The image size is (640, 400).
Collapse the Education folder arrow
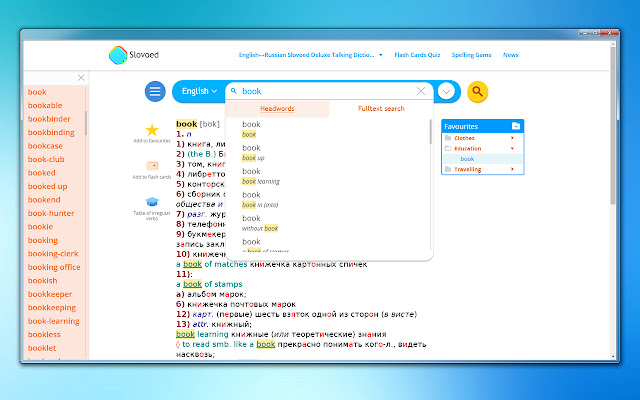[512, 149]
